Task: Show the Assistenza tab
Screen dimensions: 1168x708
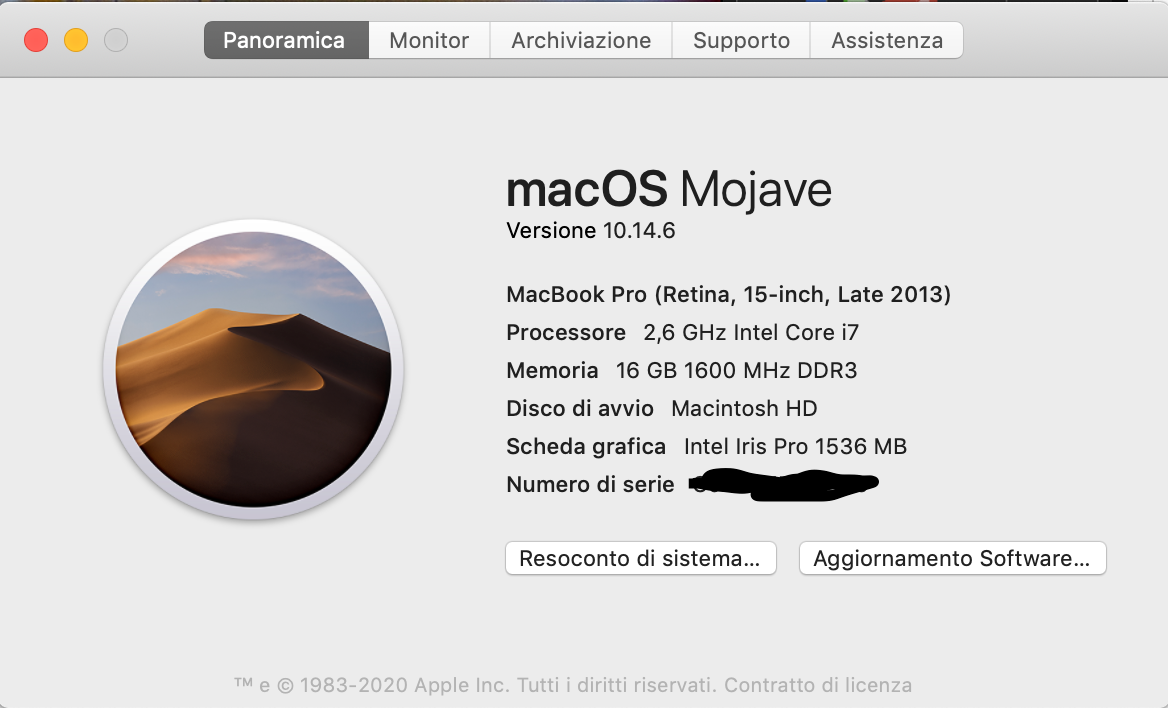Action: pyautogui.click(x=887, y=41)
